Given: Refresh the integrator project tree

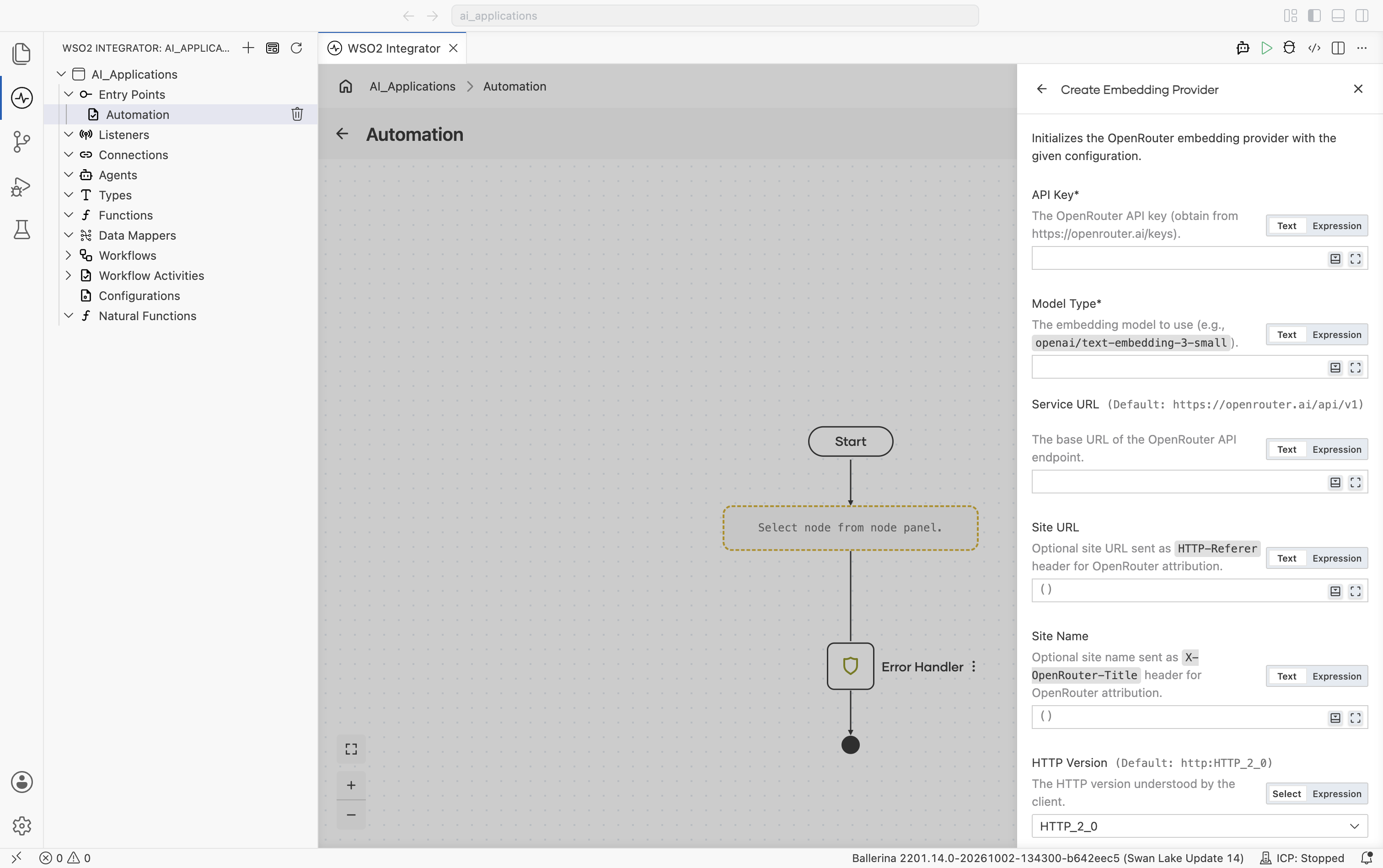Looking at the screenshot, I should pos(296,48).
